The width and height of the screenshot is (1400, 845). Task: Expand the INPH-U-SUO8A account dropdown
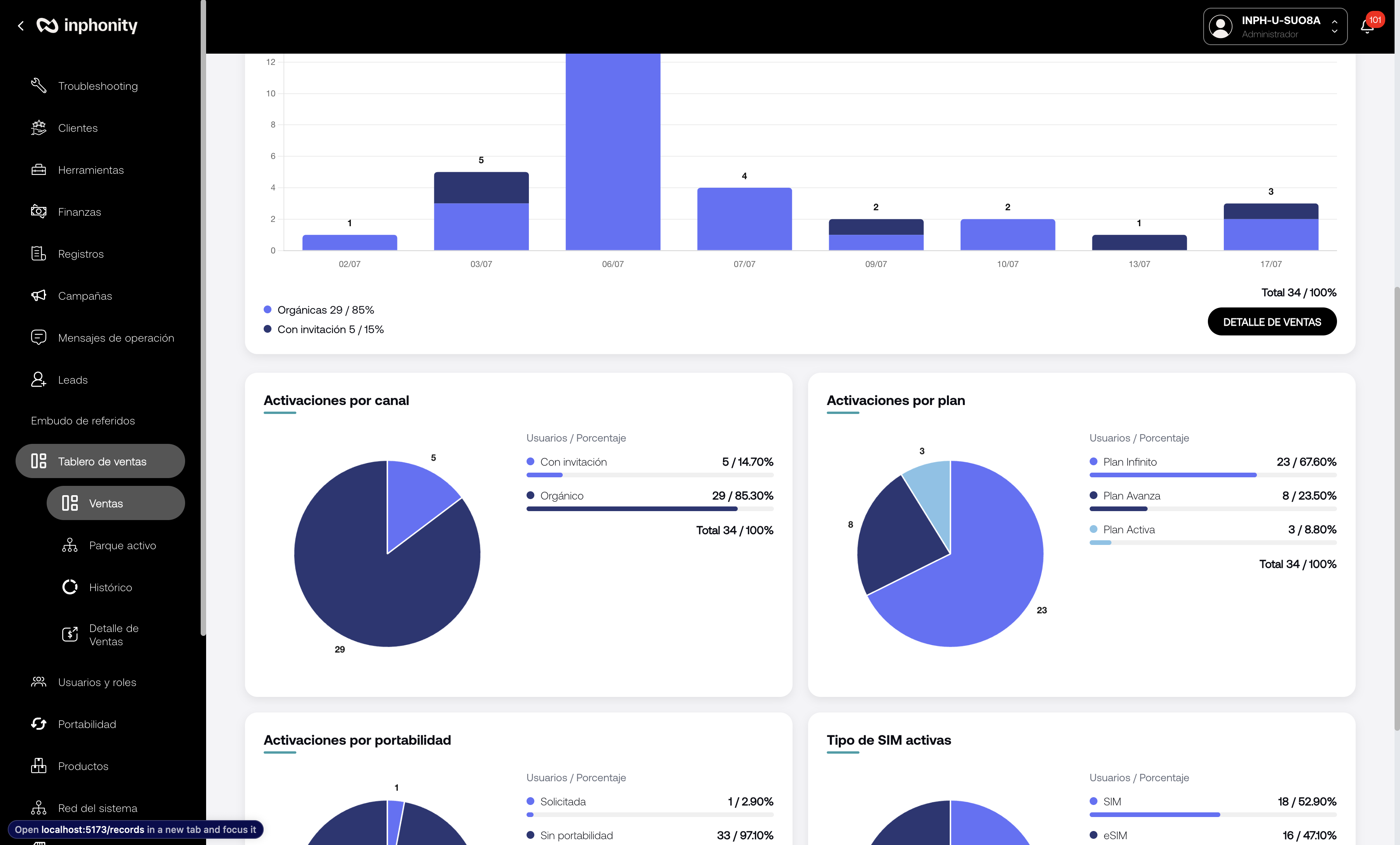[1275, 26]
